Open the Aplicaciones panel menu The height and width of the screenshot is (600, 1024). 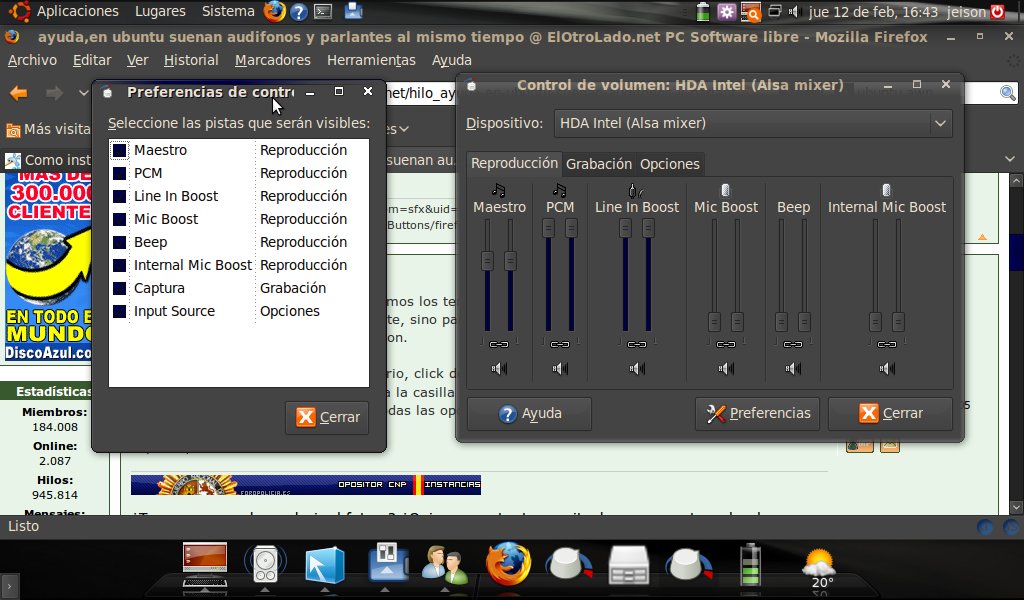pyautogui.click(x=77, y=11)
